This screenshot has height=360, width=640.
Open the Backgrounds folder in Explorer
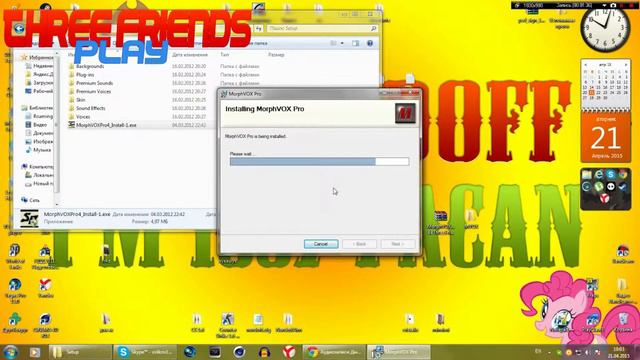(x=90, y=66)
